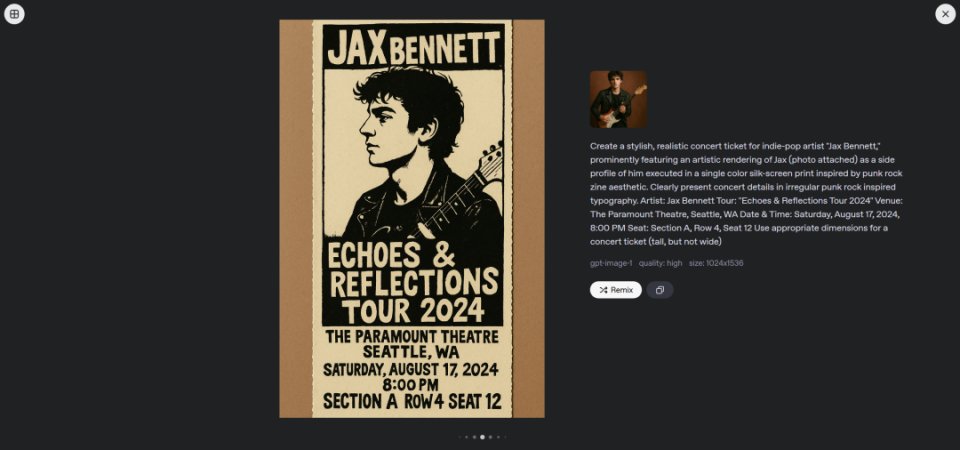Viewport: 960px width, 450px height.
Task: Select the third carousel dot
Action: click(474, 437)
